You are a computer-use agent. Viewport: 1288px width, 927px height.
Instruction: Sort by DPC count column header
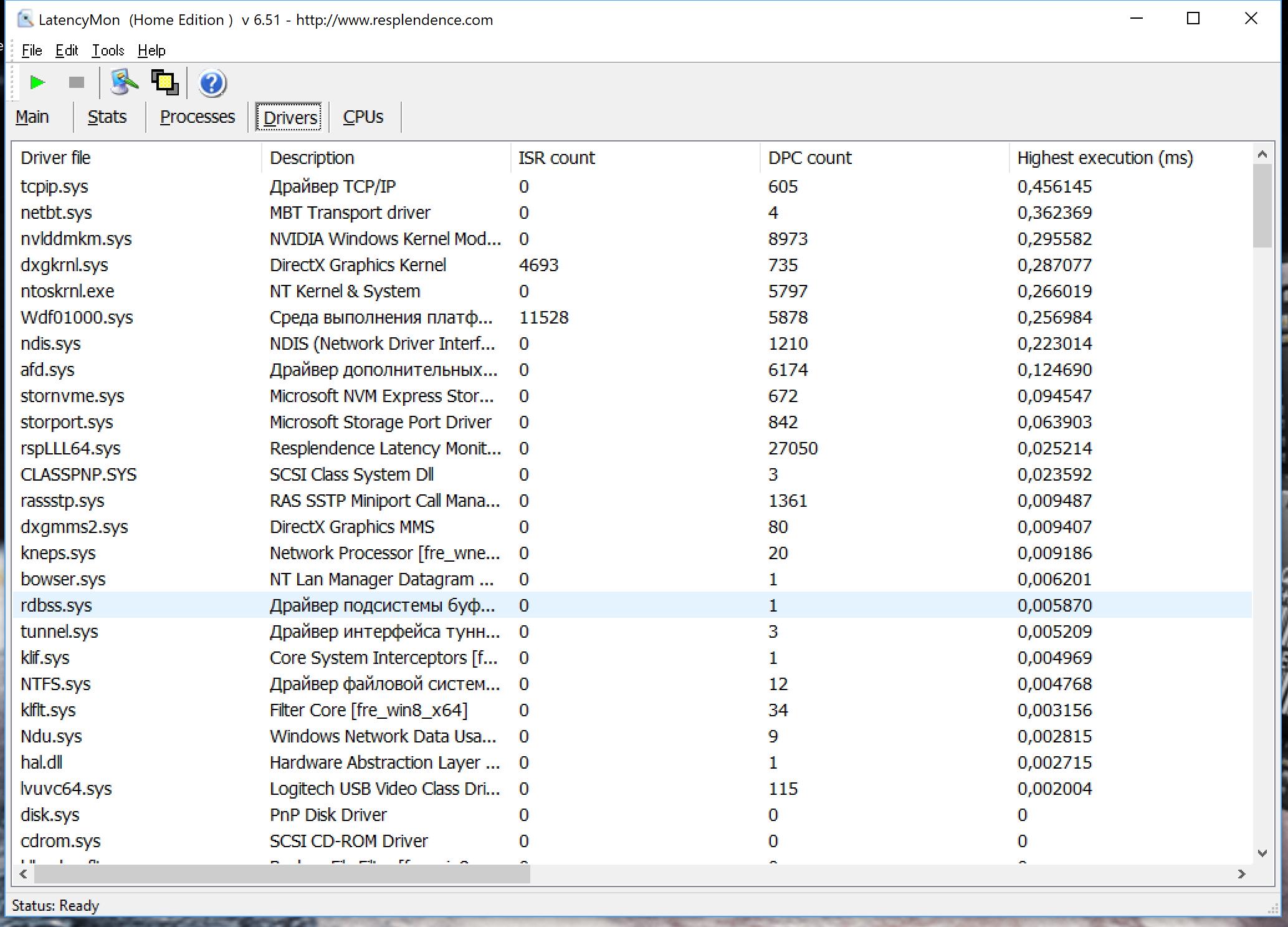point(809,158)
